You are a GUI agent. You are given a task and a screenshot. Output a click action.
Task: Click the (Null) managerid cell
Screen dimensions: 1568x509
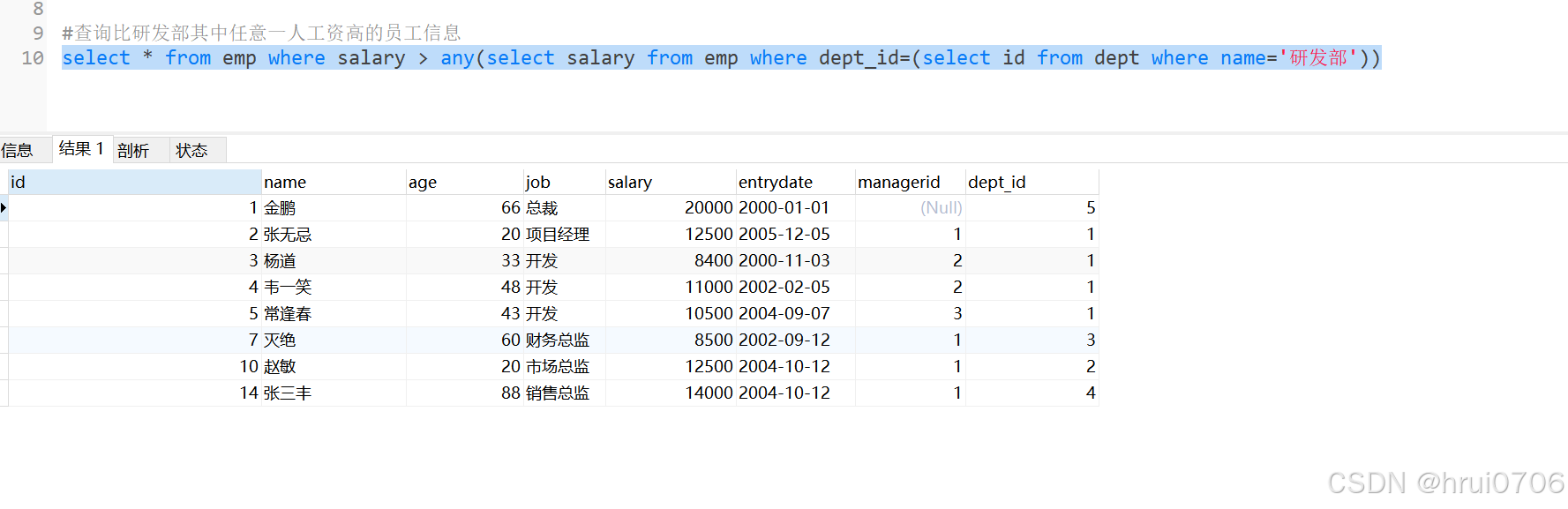pyautogui.click(x=911, y=208)
